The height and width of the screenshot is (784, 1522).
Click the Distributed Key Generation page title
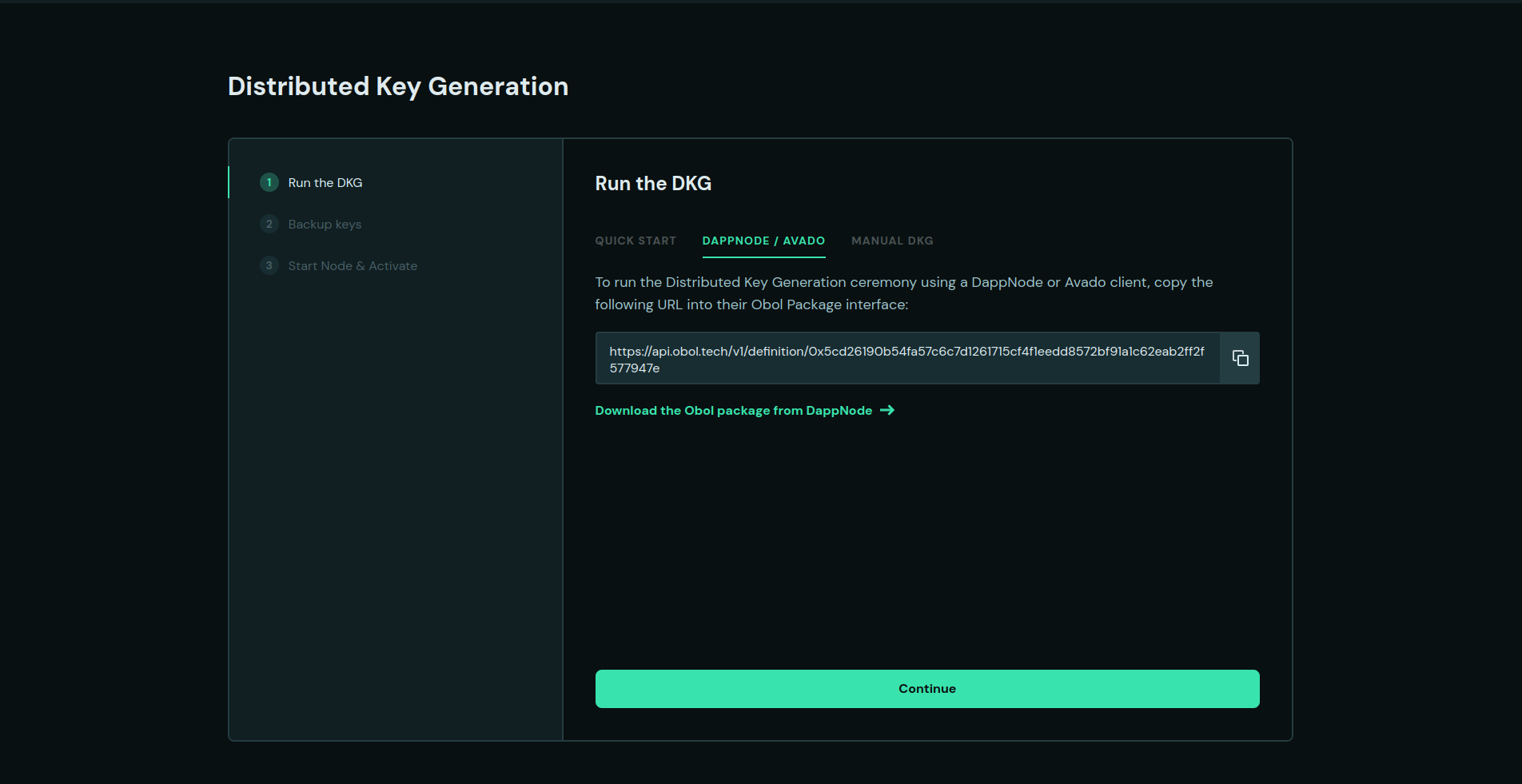point(398,86)
